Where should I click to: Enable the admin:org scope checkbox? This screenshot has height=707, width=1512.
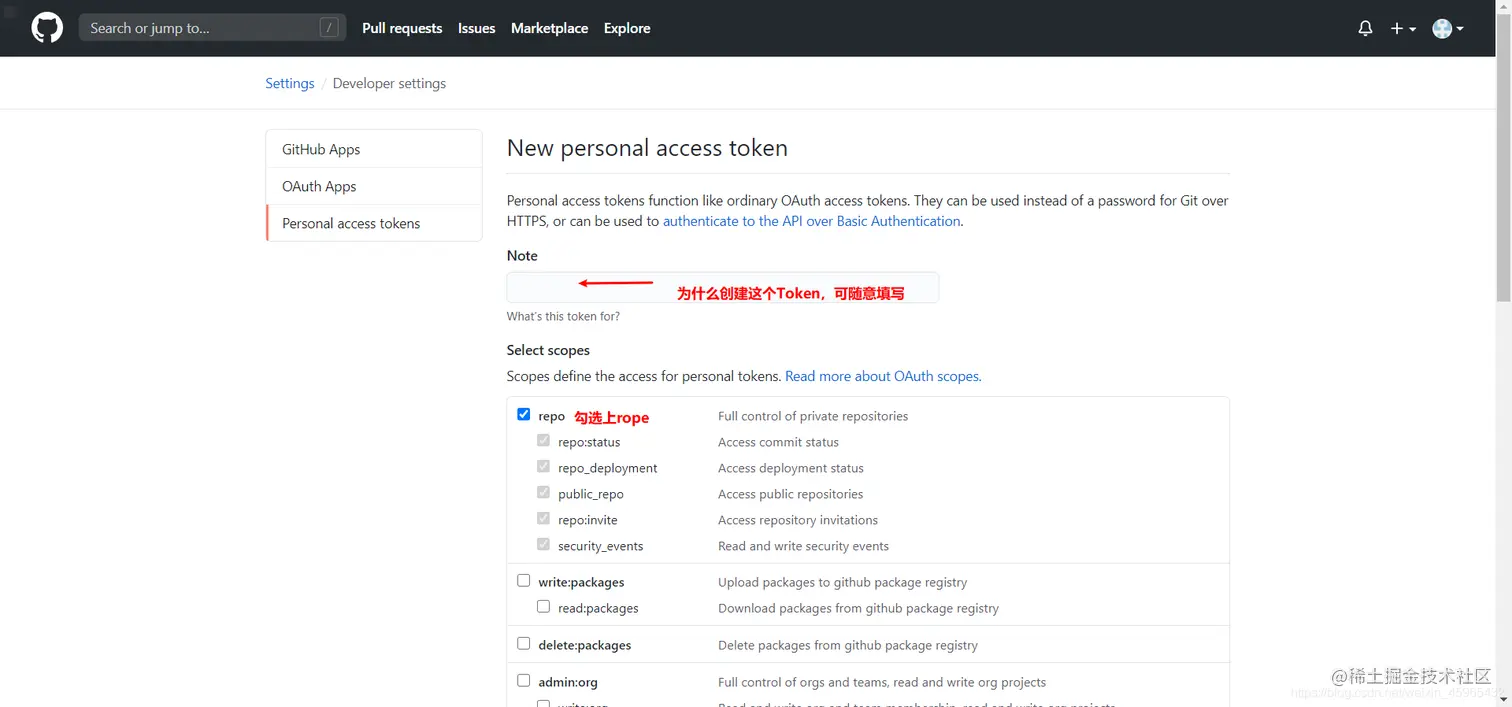524,680
